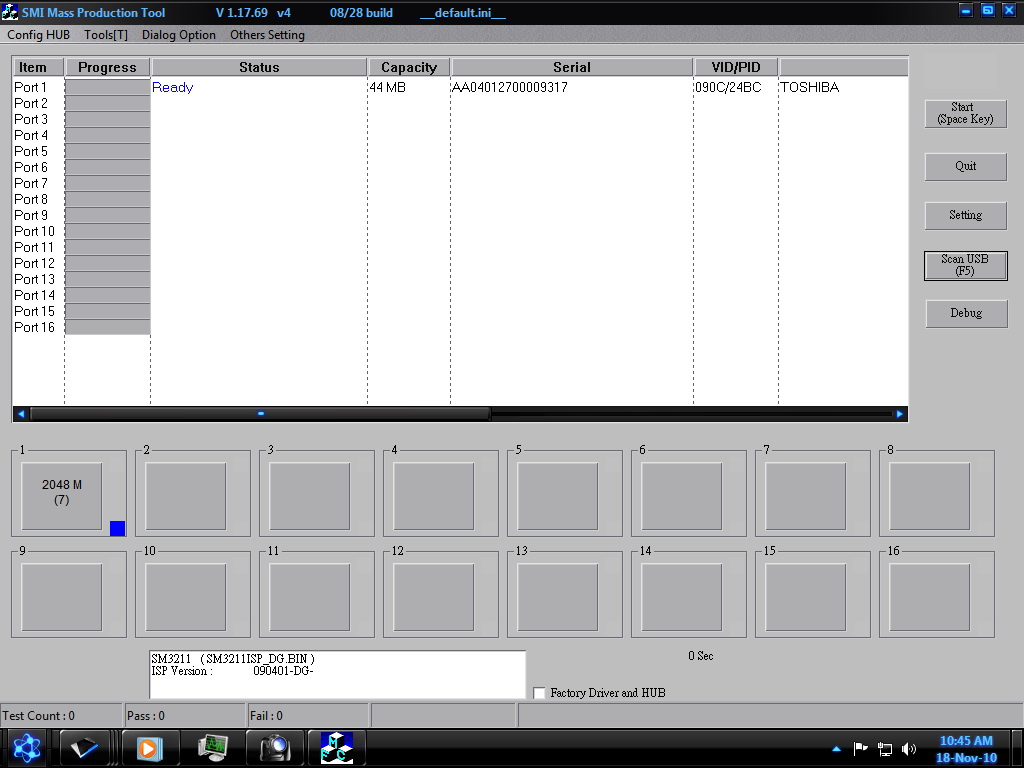Click the horizontal scrollbar thumb

coord(261,413)
